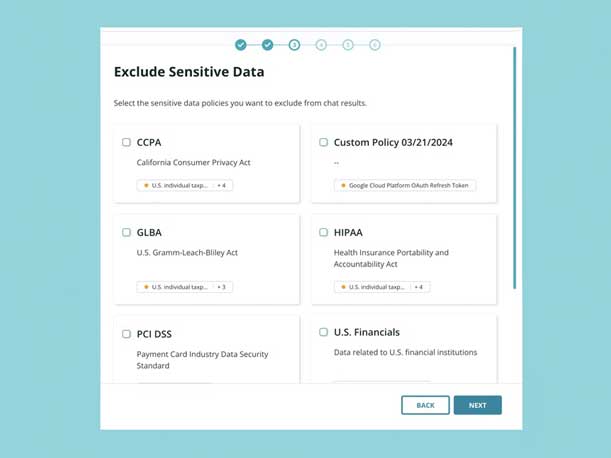Click the NEXT button
This screenshot has width=611, height=458.
tap(477, 405)
